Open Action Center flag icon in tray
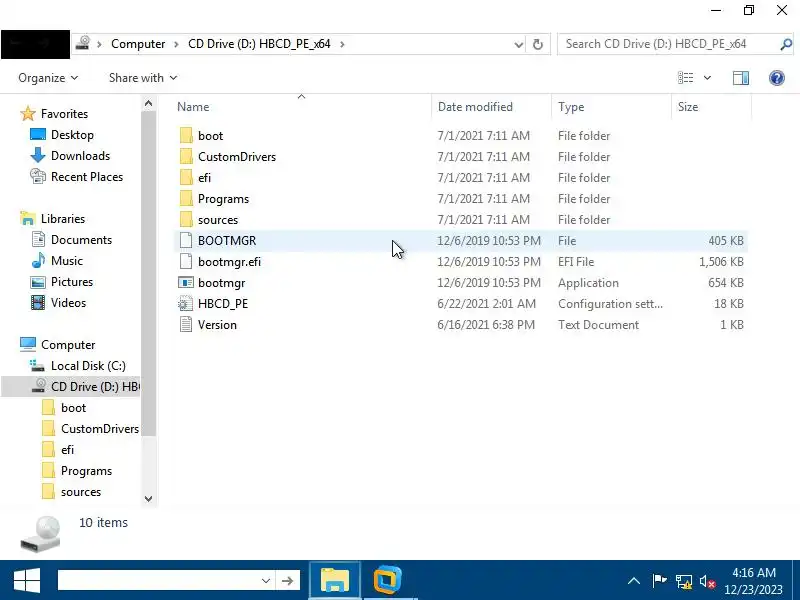The image size is (800, 600). [659, 581]
